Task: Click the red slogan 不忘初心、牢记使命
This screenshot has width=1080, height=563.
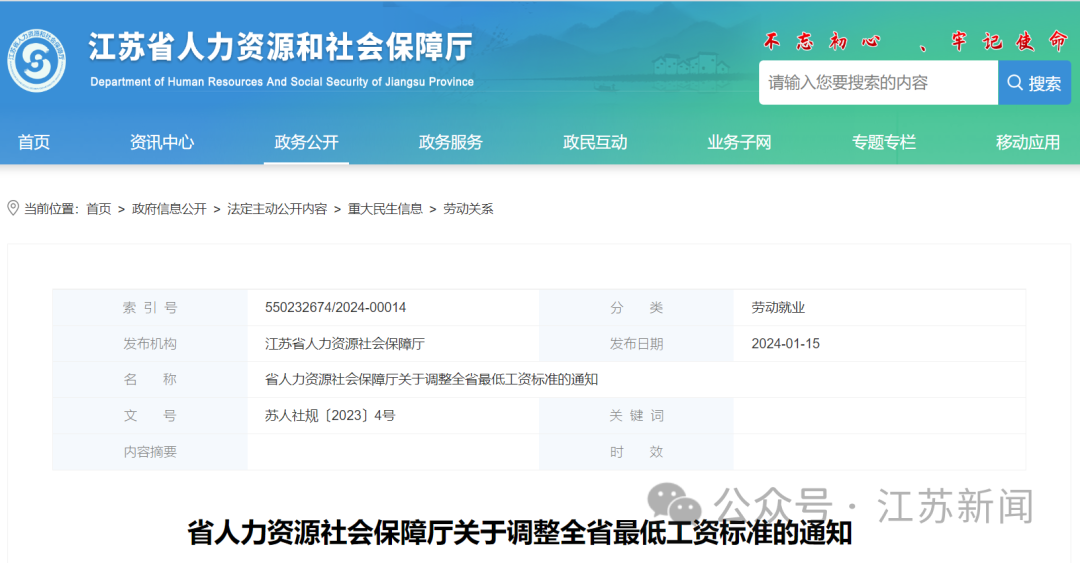Action: (x=915, y=41)
